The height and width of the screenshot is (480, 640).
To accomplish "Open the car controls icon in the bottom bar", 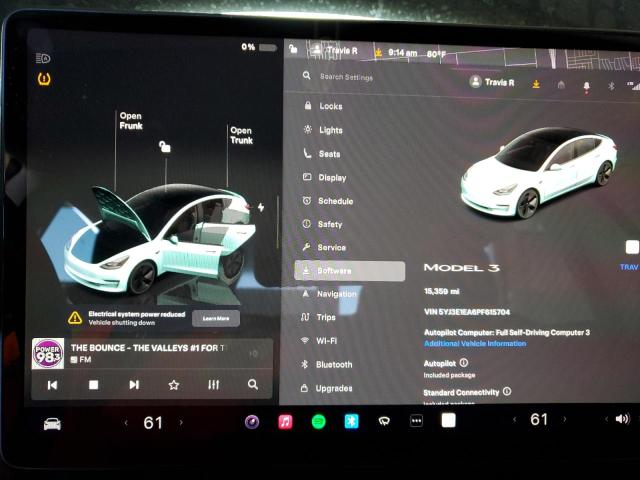I will click(x=52, y=424).
